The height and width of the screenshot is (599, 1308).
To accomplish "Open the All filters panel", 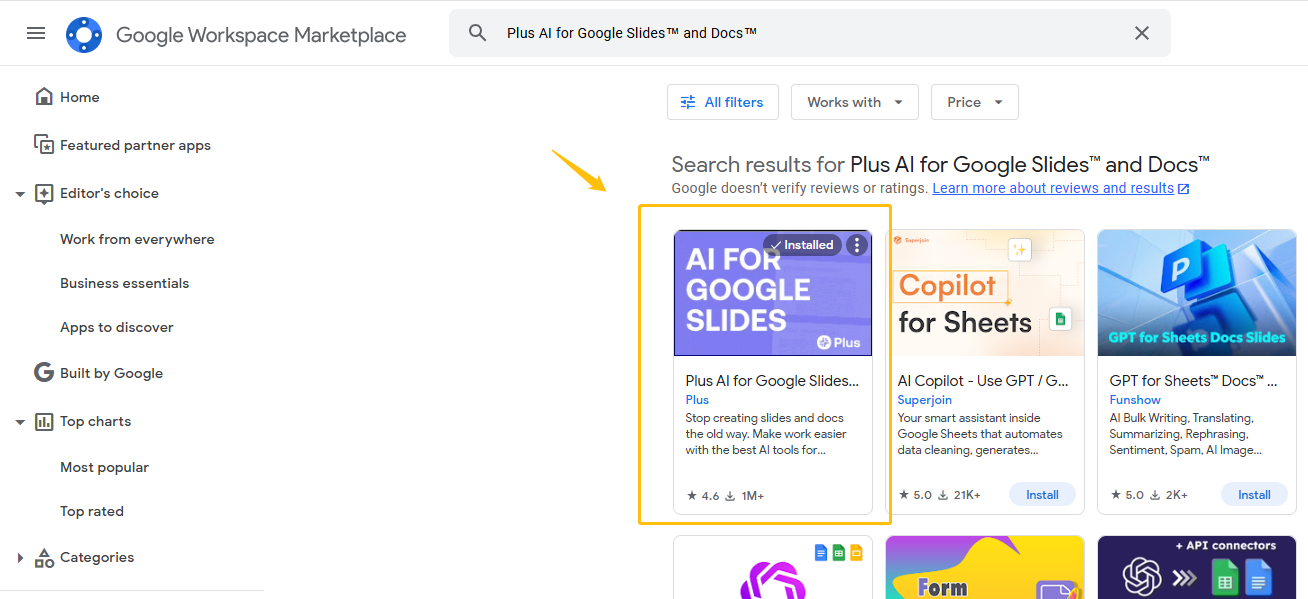I will click(x=722, y=102).
